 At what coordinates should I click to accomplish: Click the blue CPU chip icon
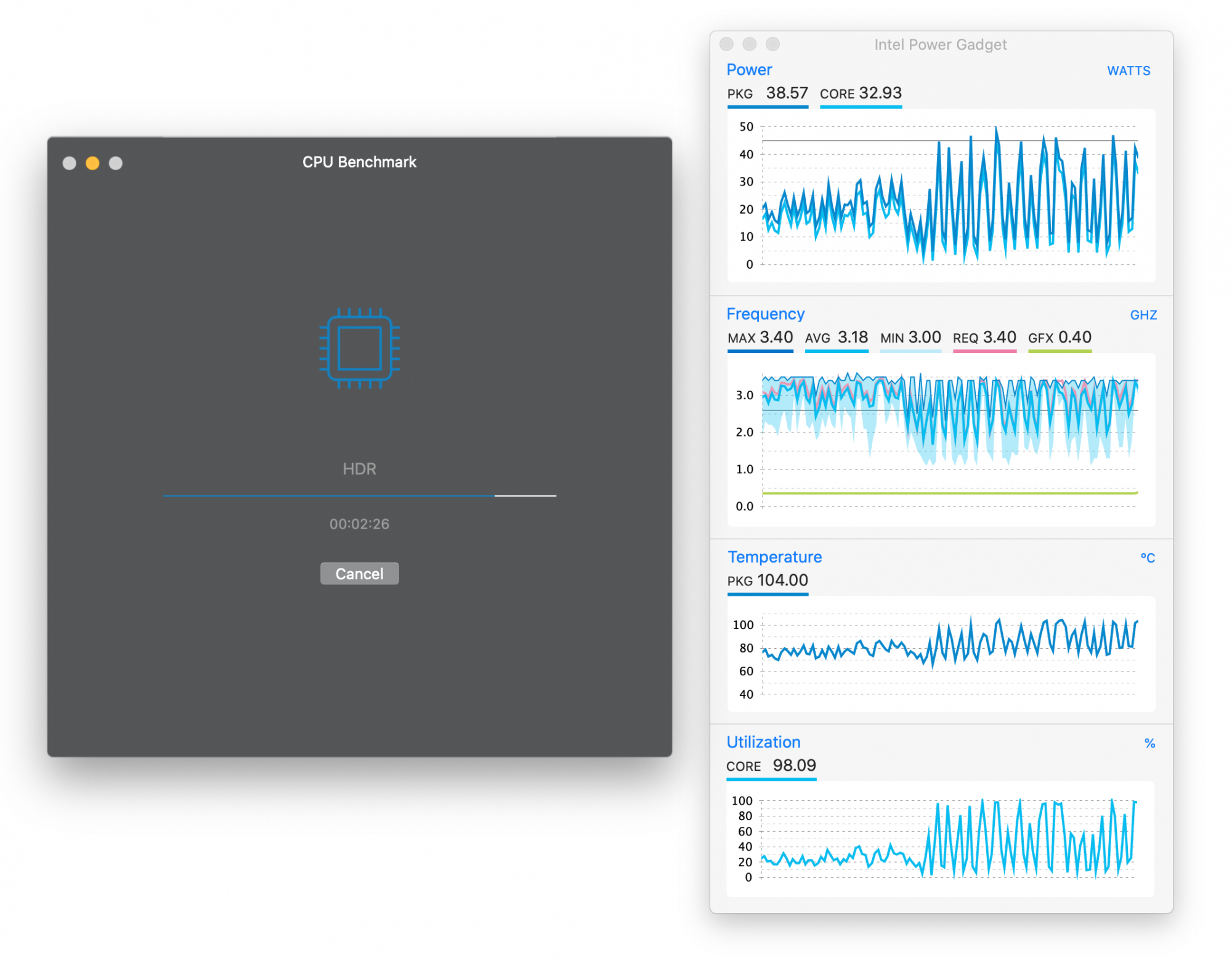pos(359,348)
